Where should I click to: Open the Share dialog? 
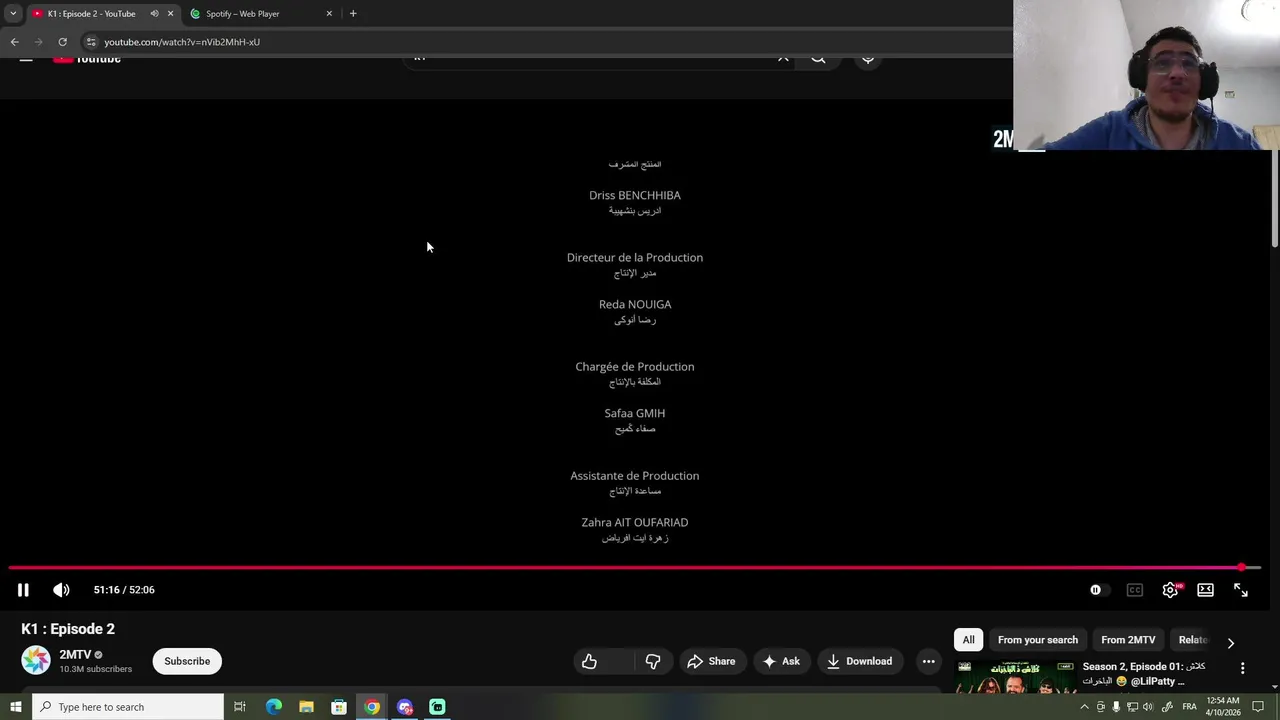pyautogui.click(x=711, y=661)
